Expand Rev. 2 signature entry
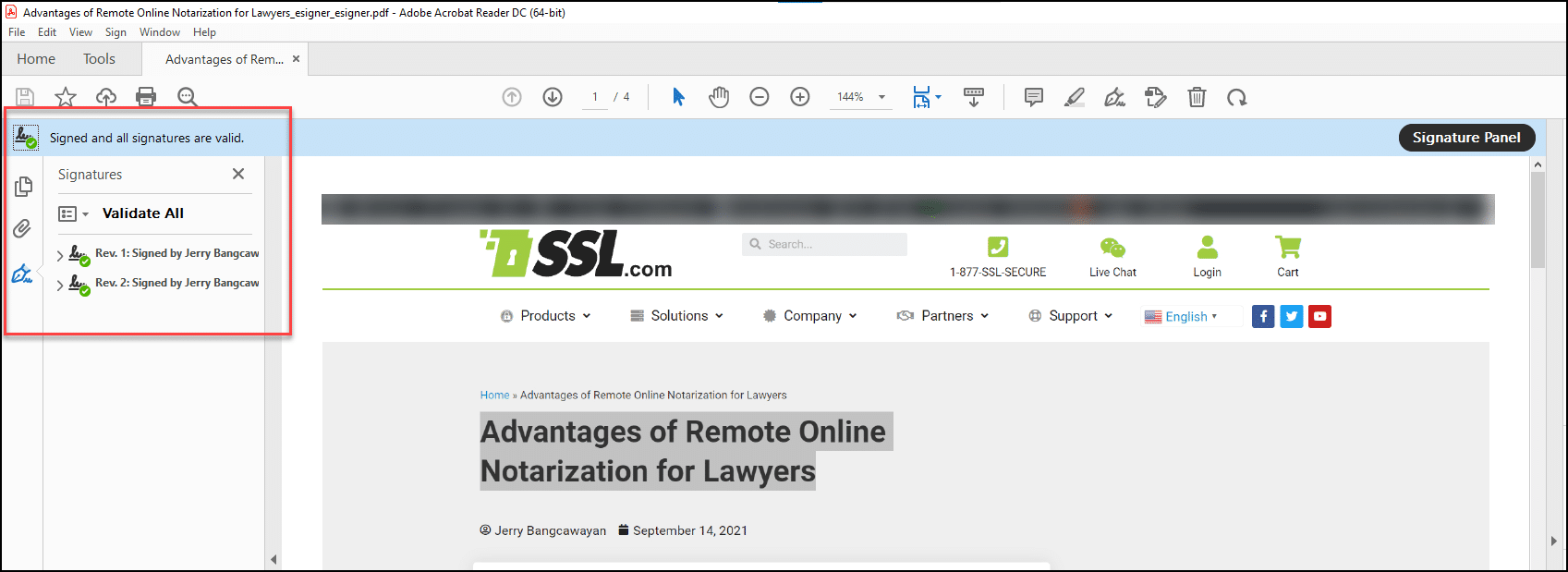 pyautogui.click(x=60, y=285)
